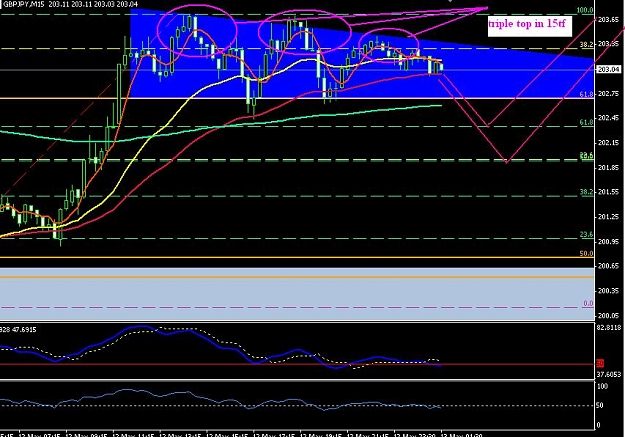Click the 37.6053 indicator scale value
This screenshot has height=437, width=625.
point(610,374)
